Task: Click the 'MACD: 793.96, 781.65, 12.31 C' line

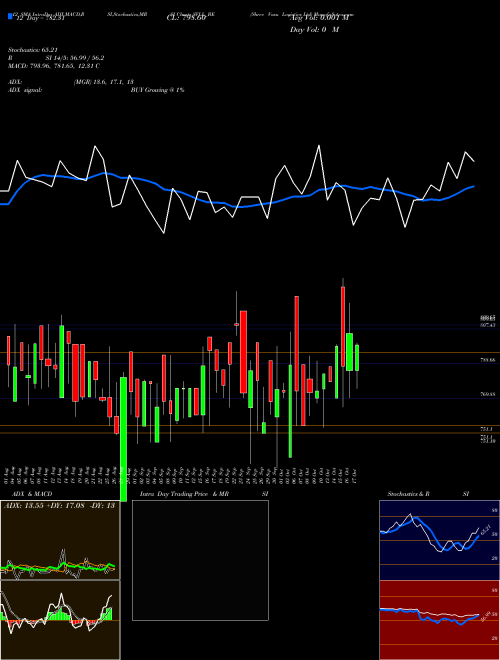Action: (x=54, y=66)
